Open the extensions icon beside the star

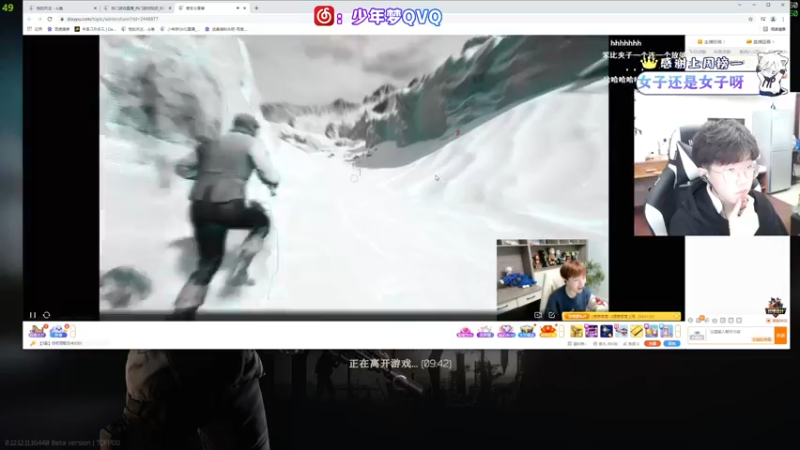click(763, 19)
